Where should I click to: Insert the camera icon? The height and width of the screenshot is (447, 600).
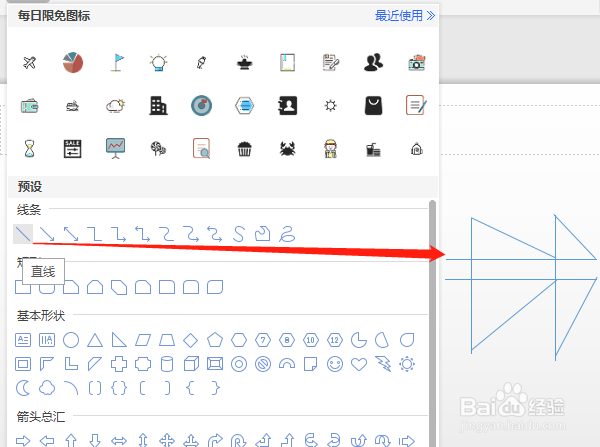coord(417,62)
